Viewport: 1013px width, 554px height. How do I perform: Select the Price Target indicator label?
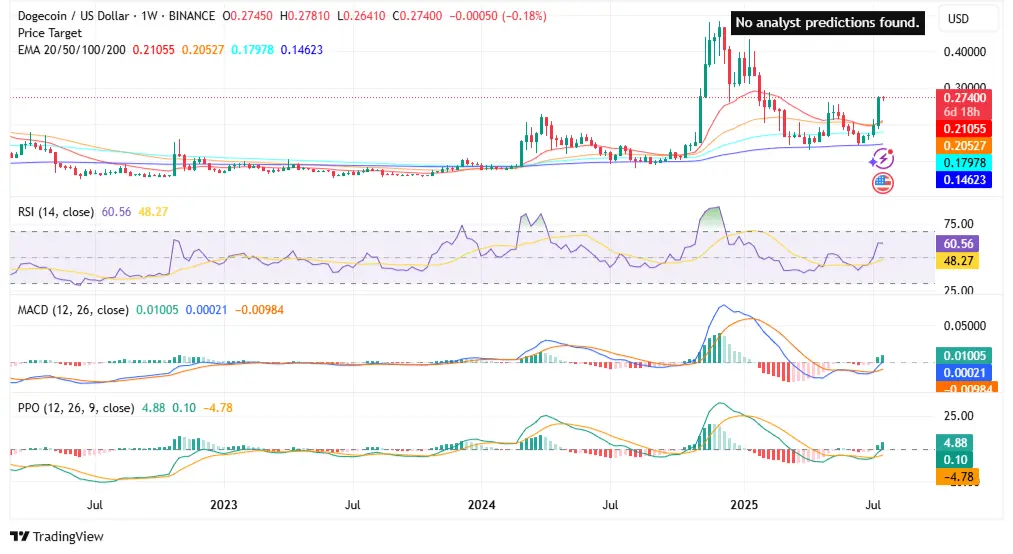pyautogui.click(x=50, y=33)
